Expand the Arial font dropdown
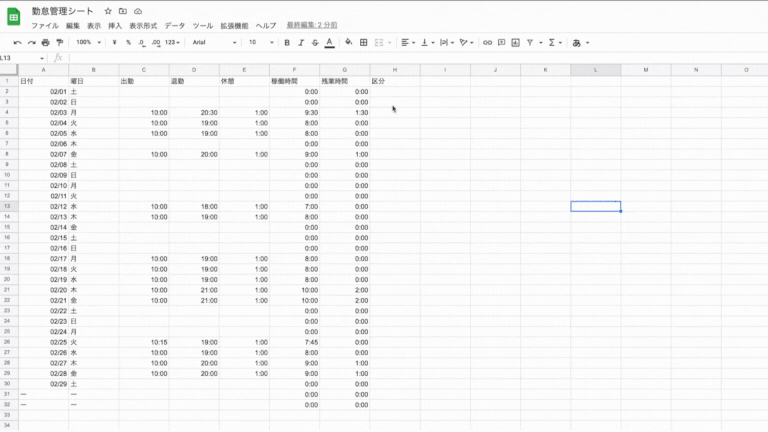 [214, 43]
